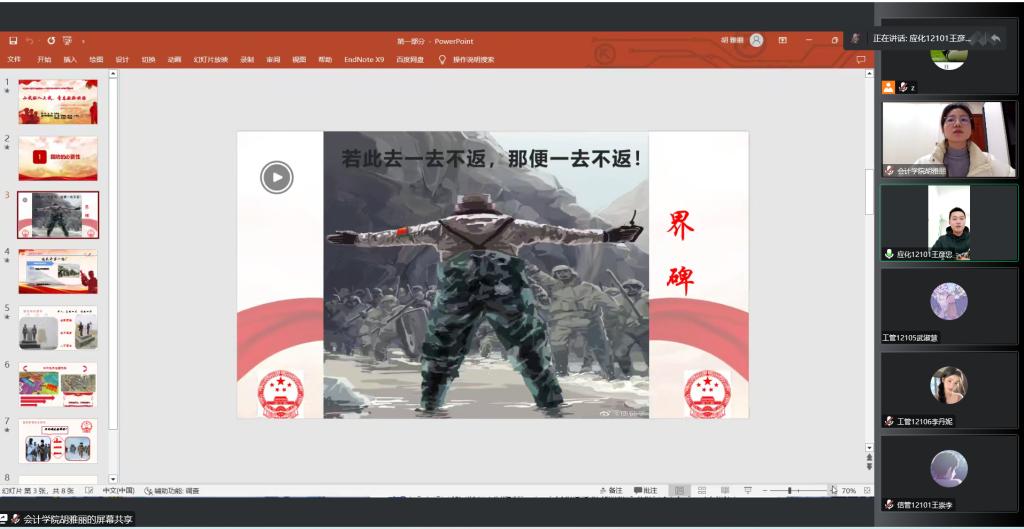The height and width of the screenshot is (529, 1024).
Task: Click the fit slide to window icon
Action: coord(867,491)
